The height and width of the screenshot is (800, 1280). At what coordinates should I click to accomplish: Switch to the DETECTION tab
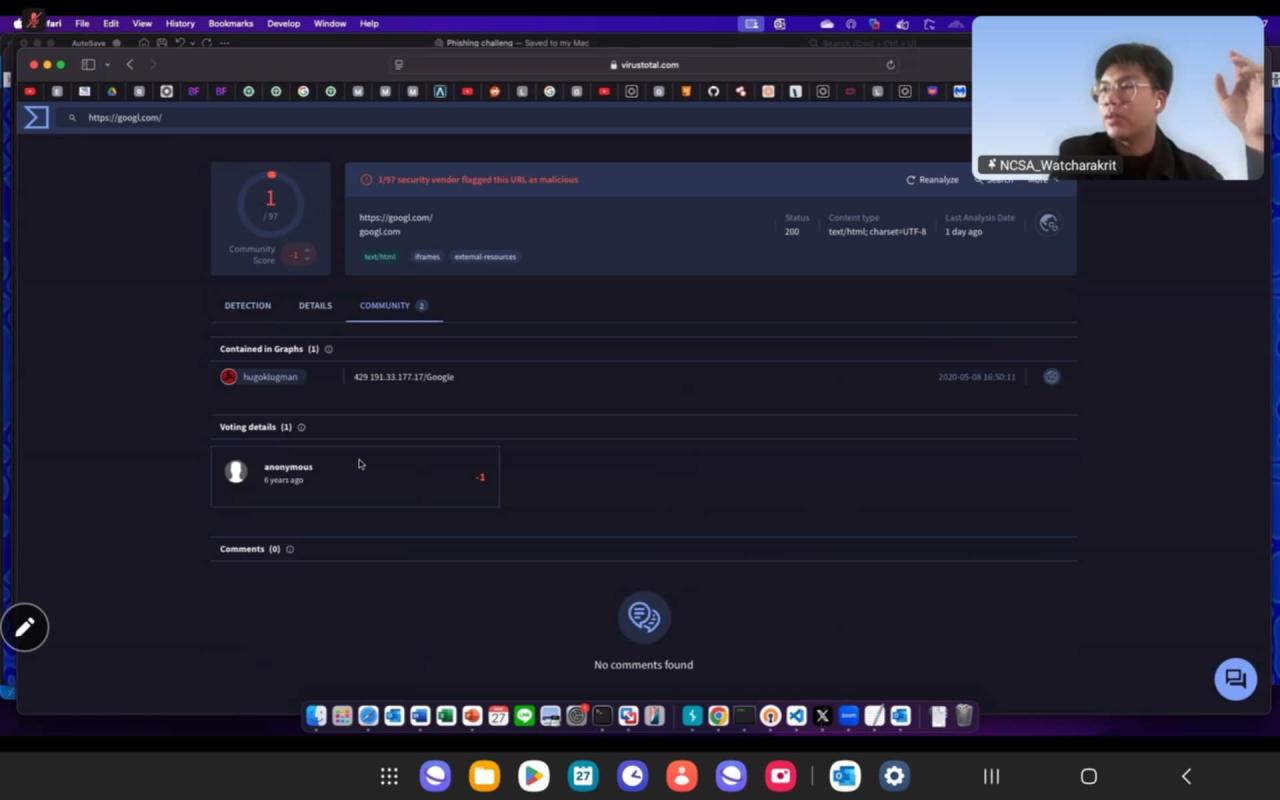247,305
